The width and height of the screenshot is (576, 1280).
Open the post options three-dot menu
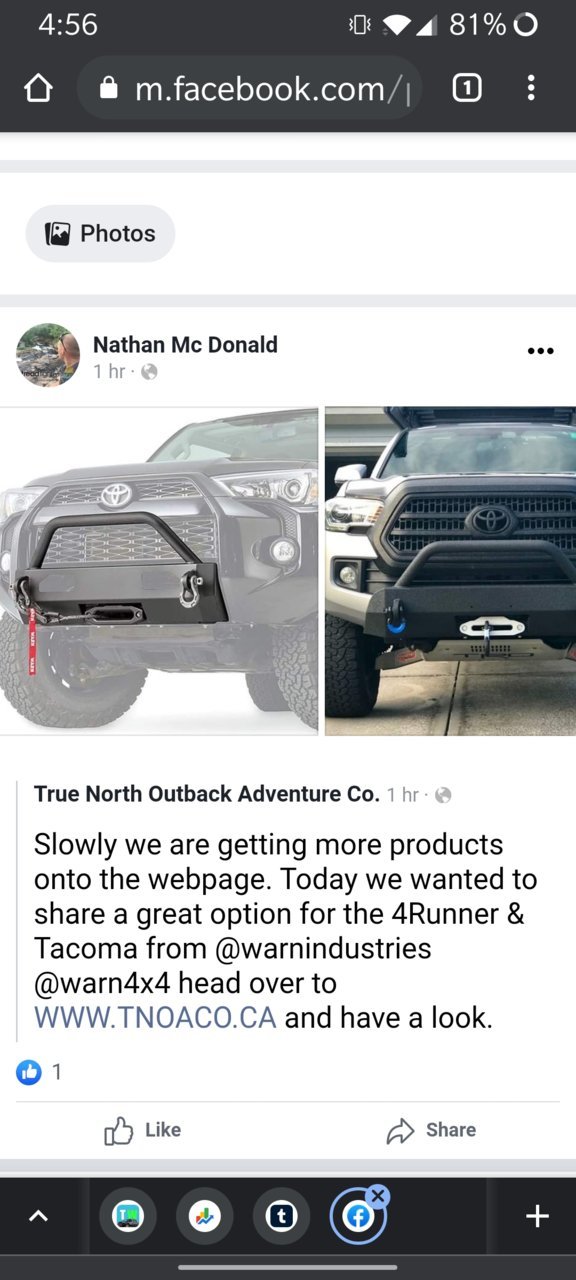click(x=540, y=351)
